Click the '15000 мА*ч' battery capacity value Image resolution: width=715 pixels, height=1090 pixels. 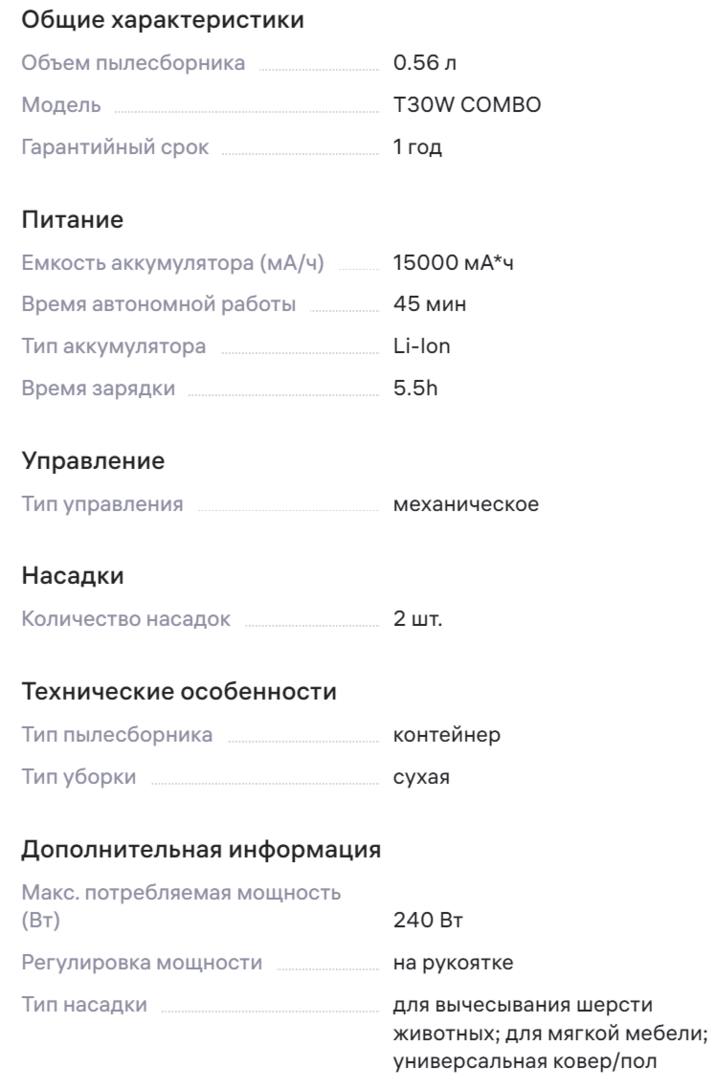pyautogui.click(x=453, y=263)
